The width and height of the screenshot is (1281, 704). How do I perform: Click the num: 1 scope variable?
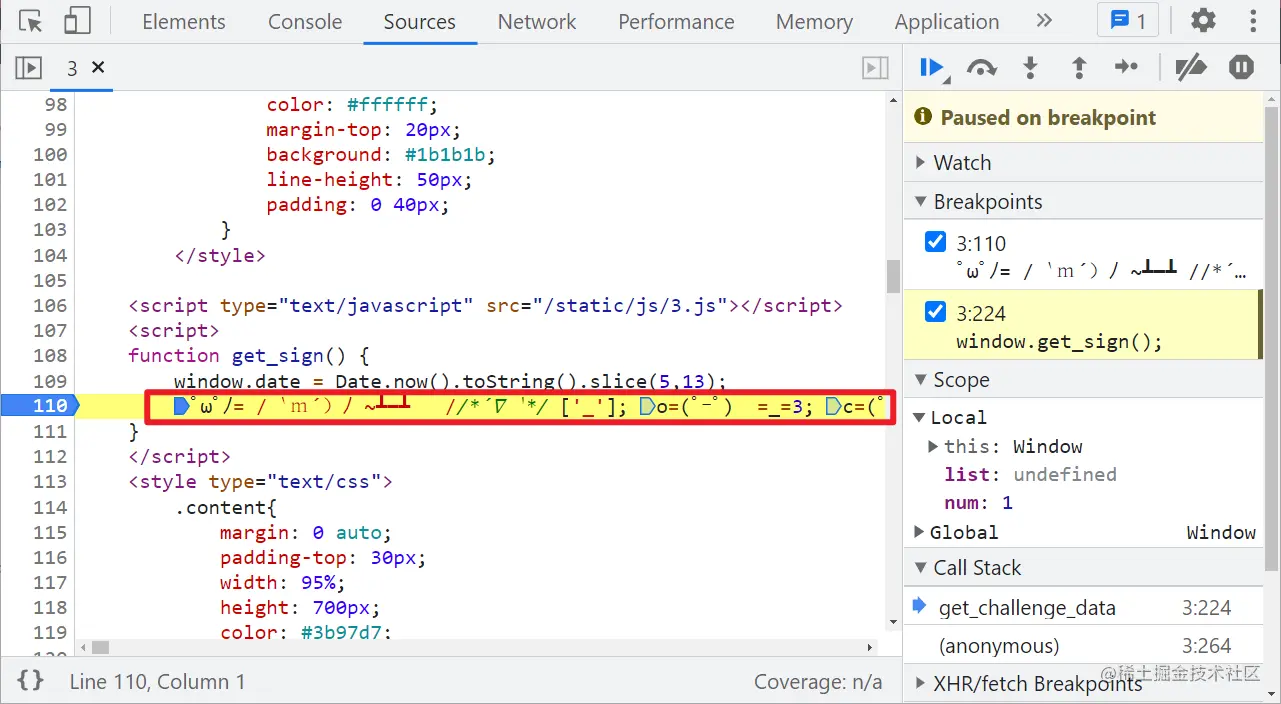point(979,502)
